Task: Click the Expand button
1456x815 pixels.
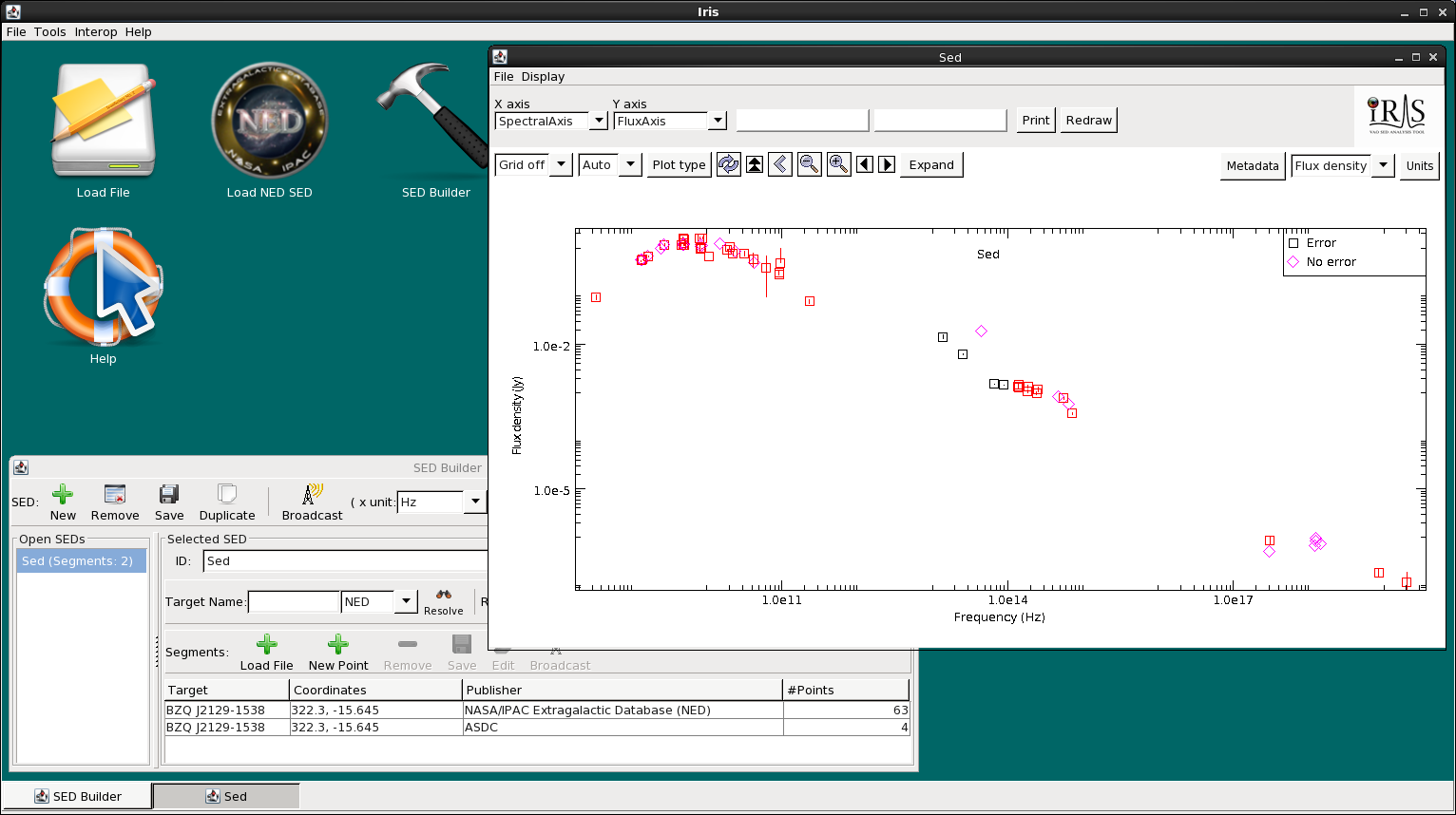Action: pyautogui.click(x=931, y=164)
